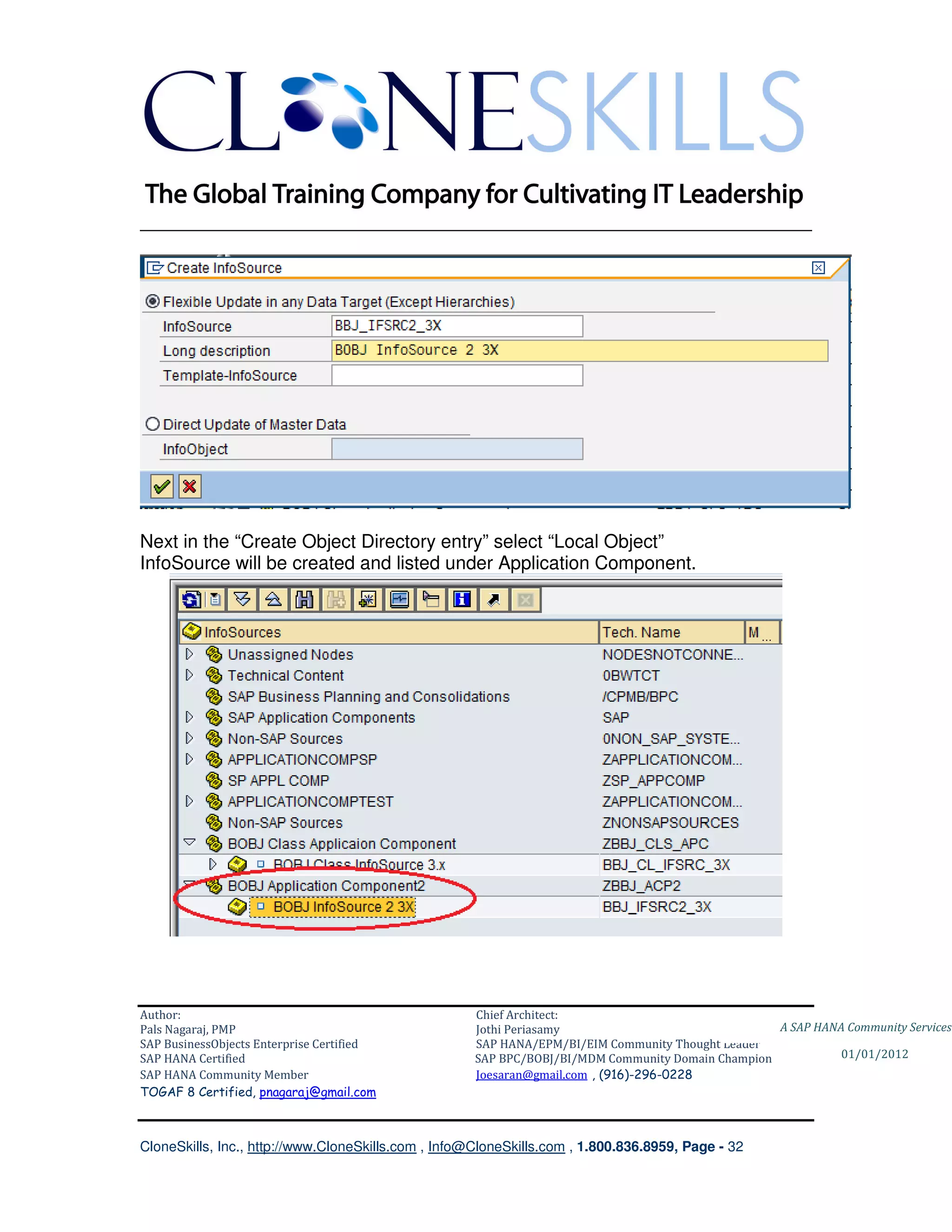The width and height of the screenshot is (952, 1232).
Task: Click the greyed InfoObject input field
Action: [x=457, y=449]
